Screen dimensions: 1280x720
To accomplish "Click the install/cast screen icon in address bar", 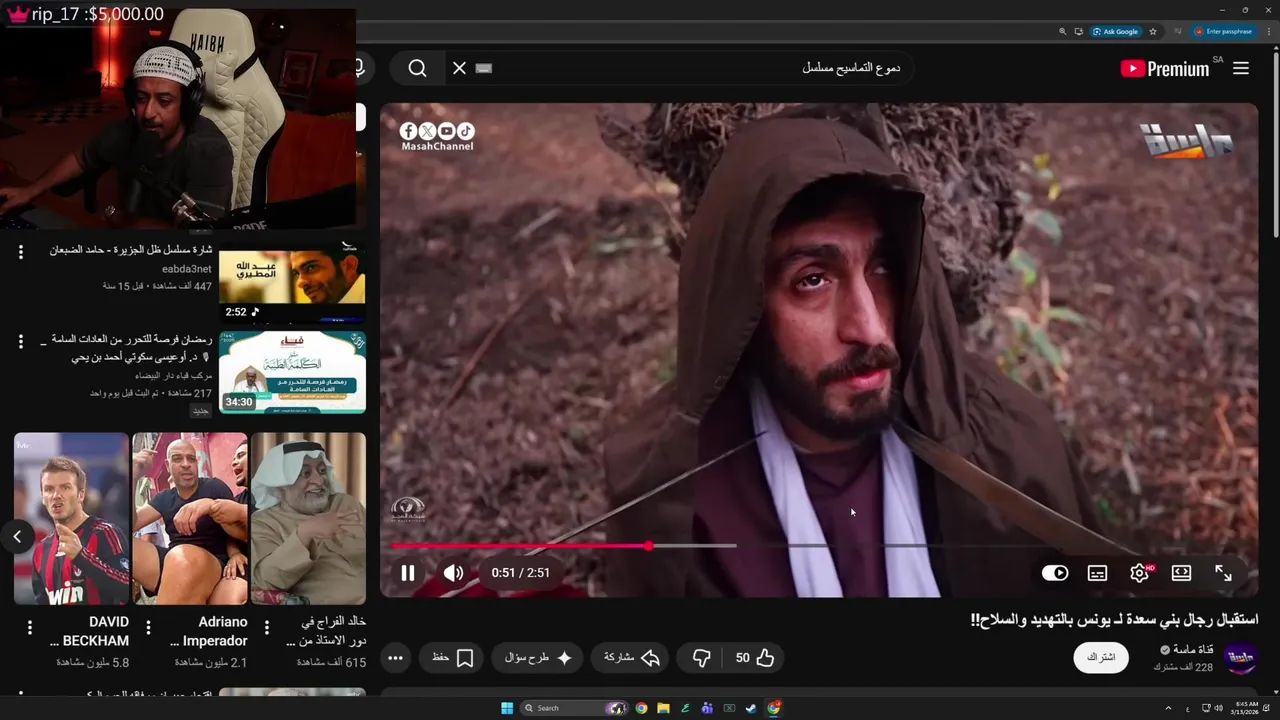I will pyautogui.click(x=1078, y=31).
